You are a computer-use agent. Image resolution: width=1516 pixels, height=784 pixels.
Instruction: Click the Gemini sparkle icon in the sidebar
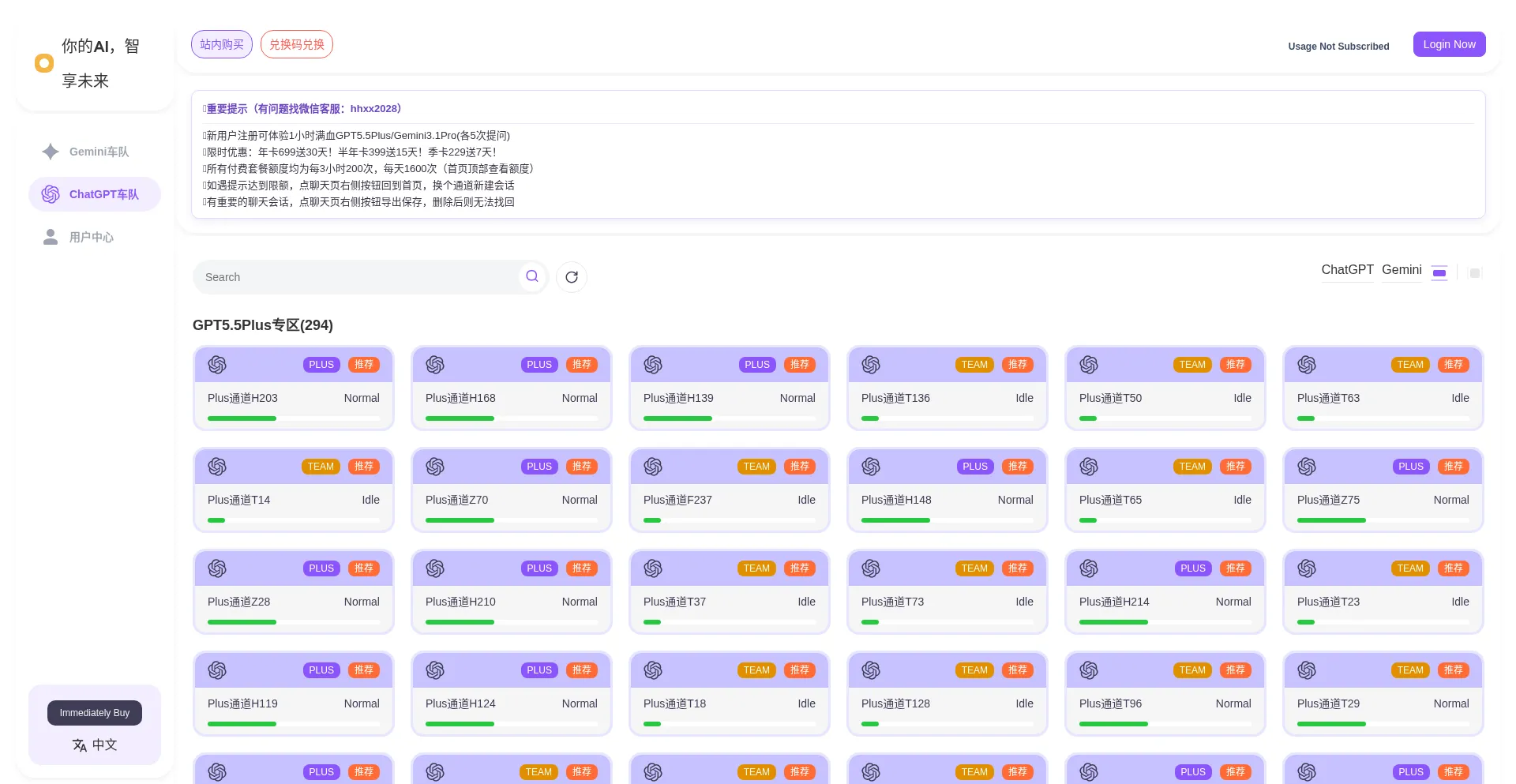click(51, 152)
